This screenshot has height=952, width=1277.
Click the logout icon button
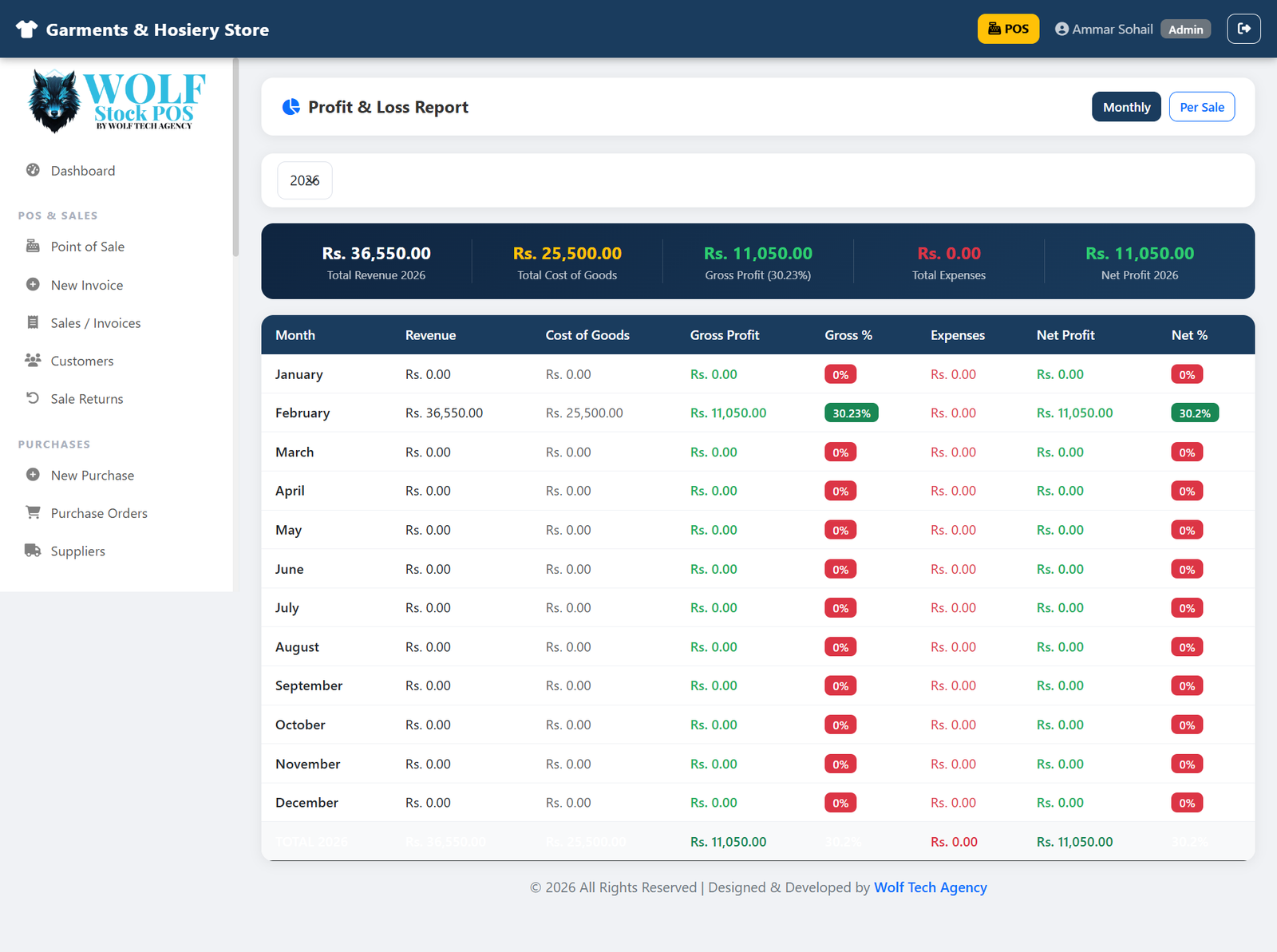click(1243, 29)
